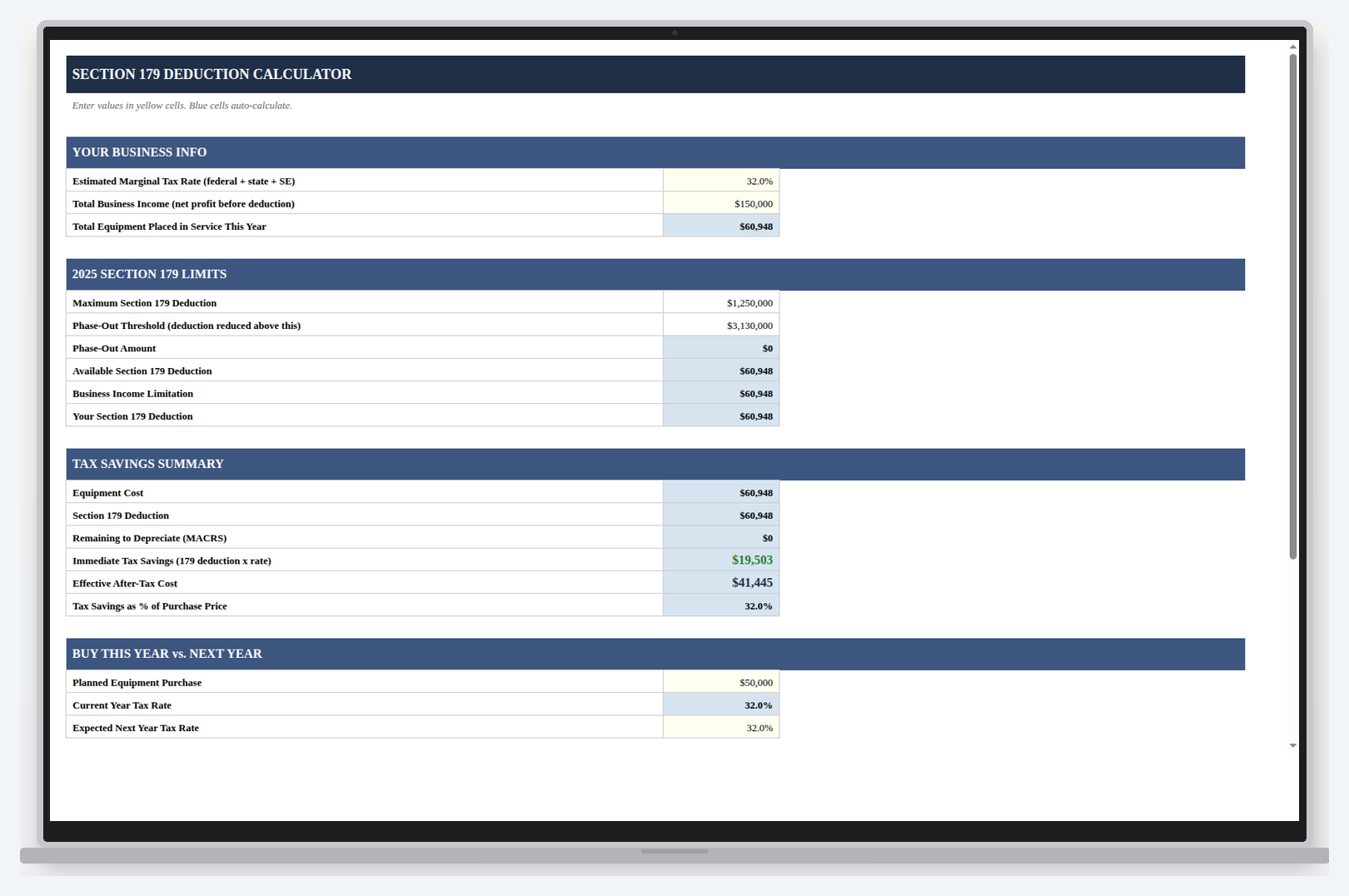Click the Your Section 179 Deduction value
This screenshot has width=1349, height=896.
(x=721, y=416)
